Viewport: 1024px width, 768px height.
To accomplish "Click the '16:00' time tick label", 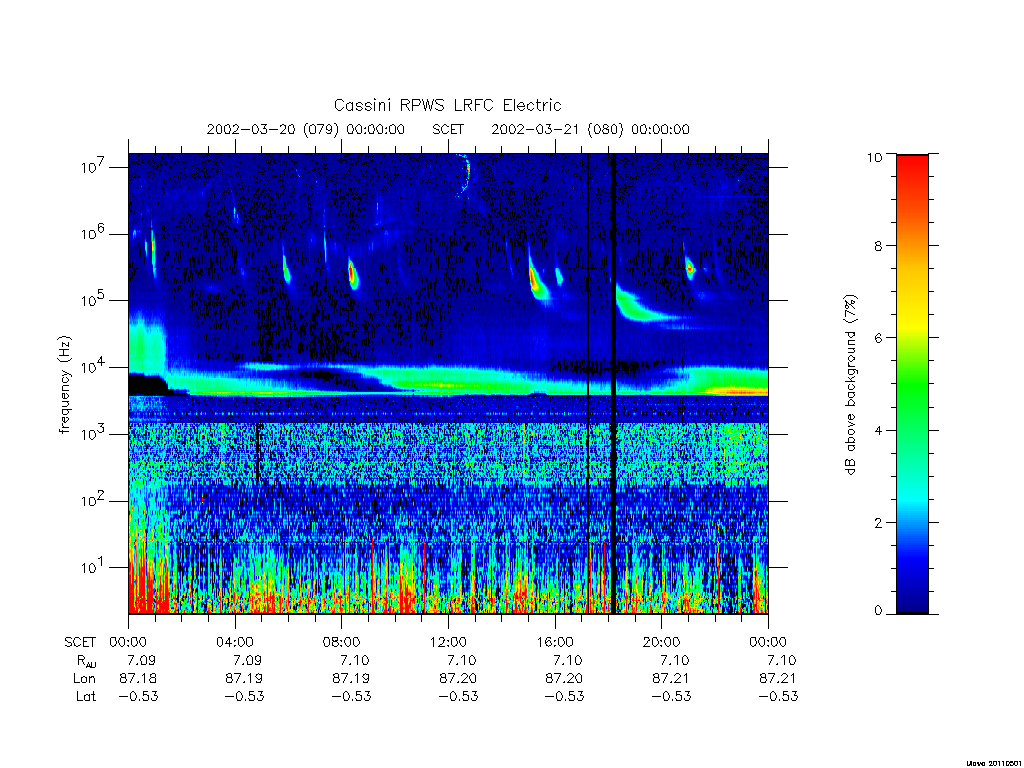I will coord(554,643).
